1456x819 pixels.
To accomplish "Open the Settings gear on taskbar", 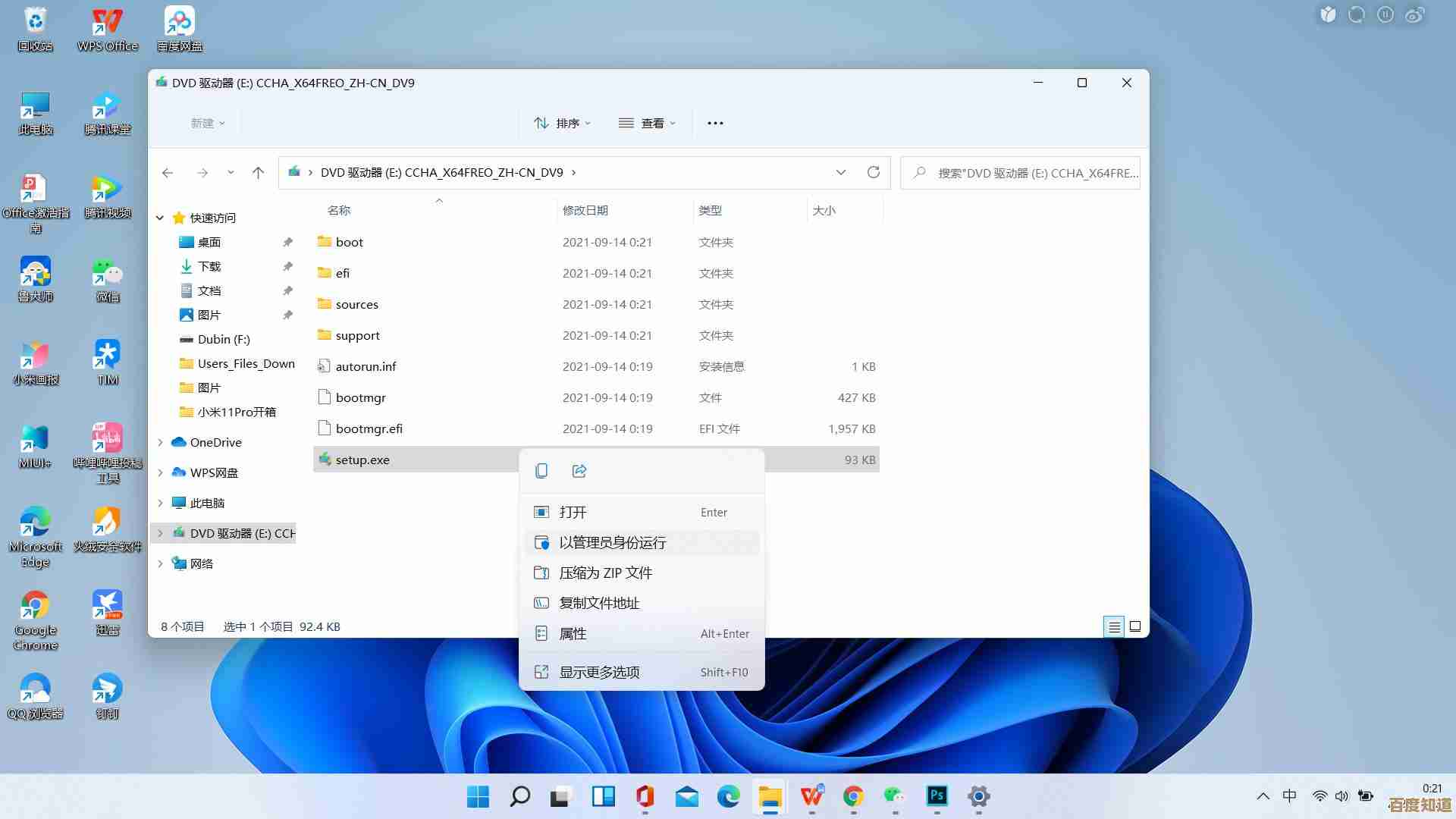I will (x=978, y=796).
